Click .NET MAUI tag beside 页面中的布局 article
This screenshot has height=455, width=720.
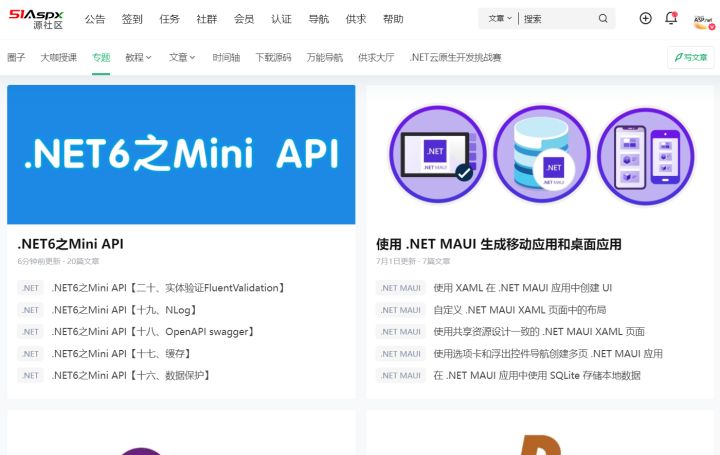click(401, 310)
